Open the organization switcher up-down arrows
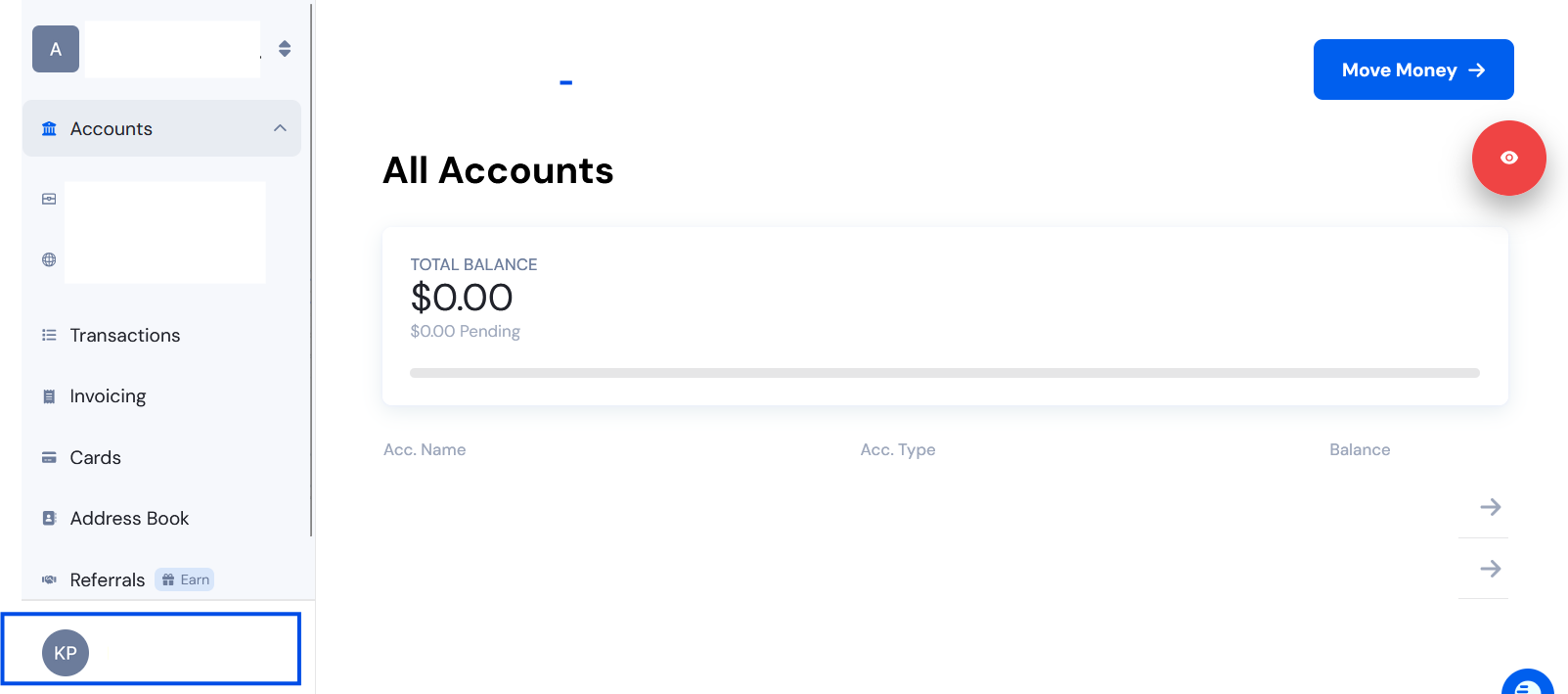The height and width of the screenshot is (694, 1568). [x=285, y=49]
